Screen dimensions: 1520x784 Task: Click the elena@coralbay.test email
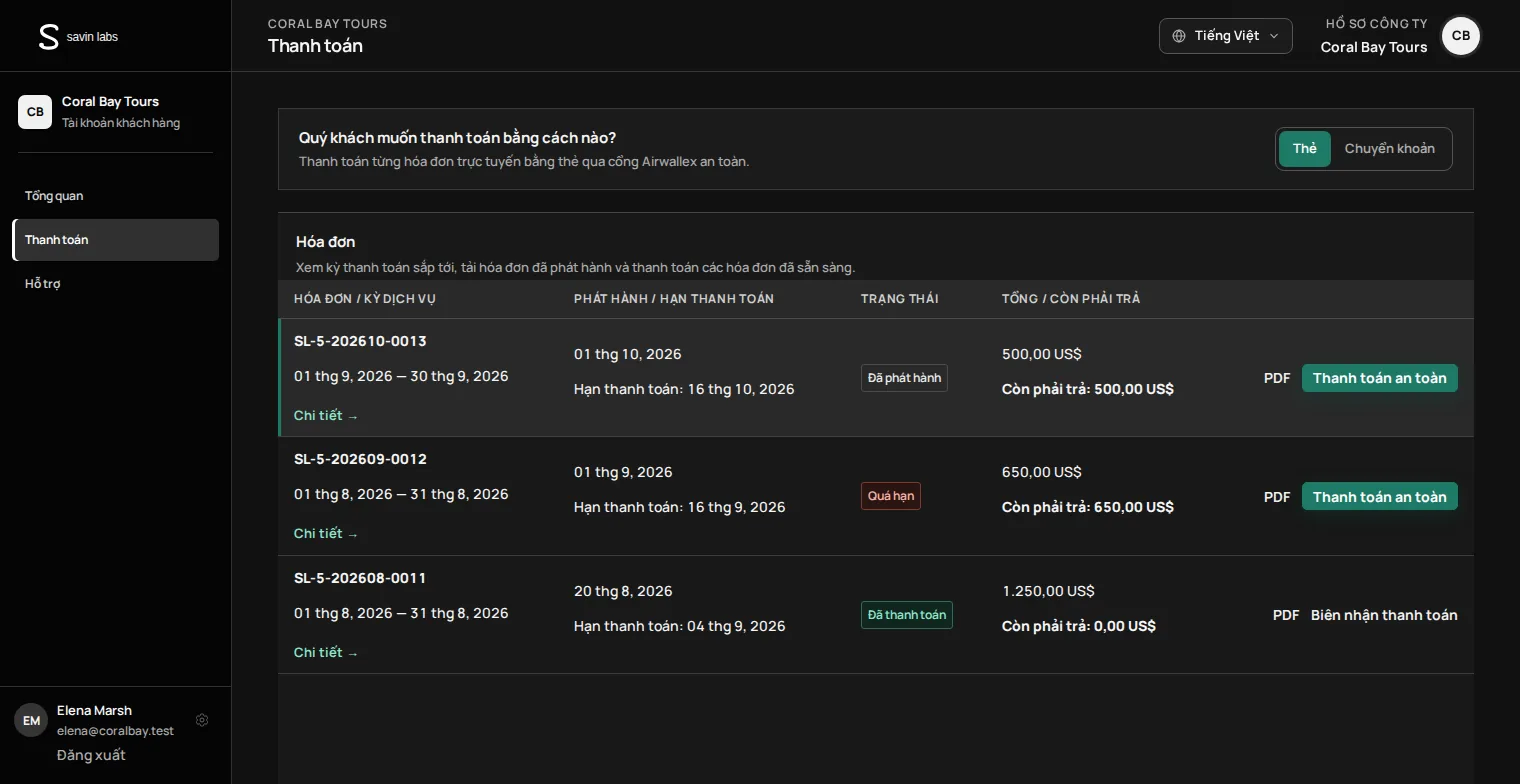click(115, 731)
